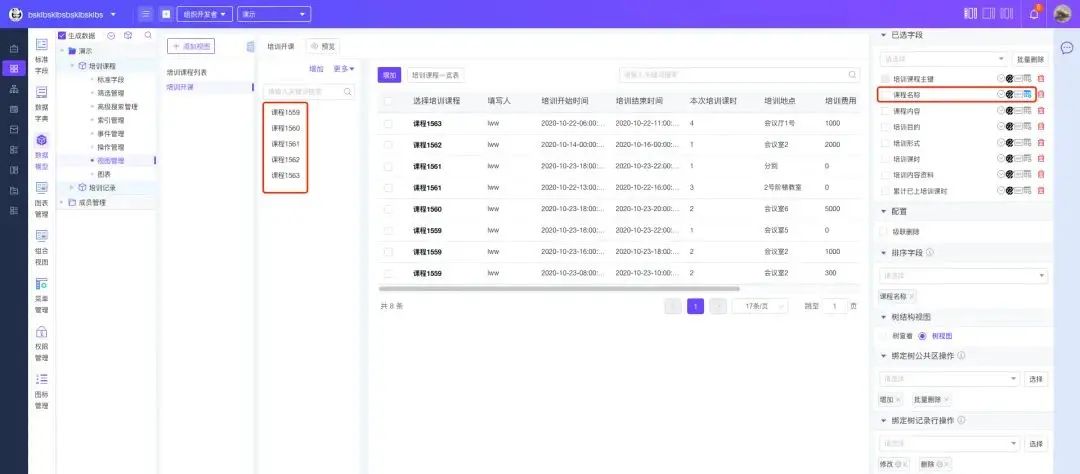The height and width of the screenshot is (474, 1080).
Task: Switch to the 预览 tab
Action: (323, 46)
